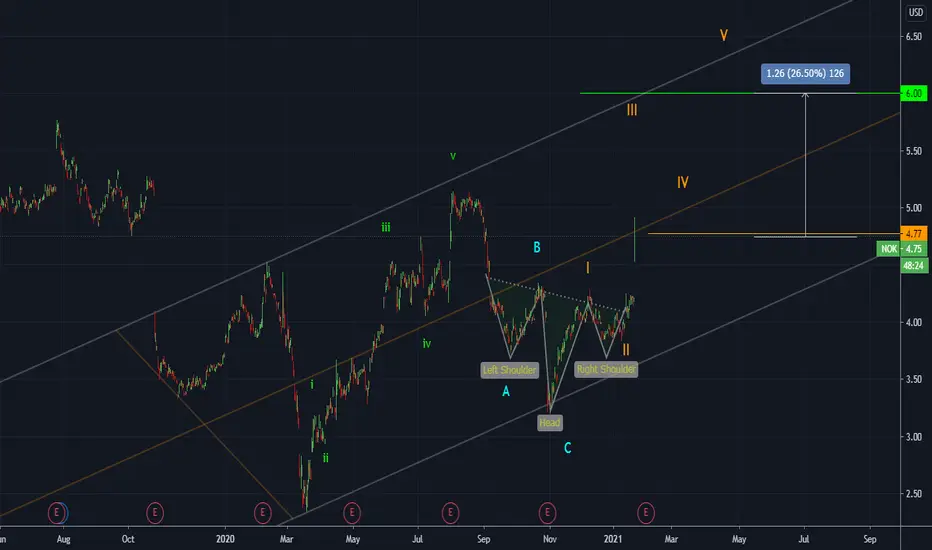Open the USD currency selector
Viewport: 932px width, 550px height.
click(916, 12)
